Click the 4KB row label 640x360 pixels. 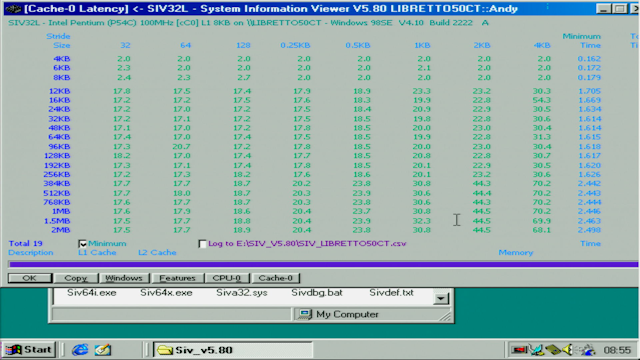coord(62,59)
